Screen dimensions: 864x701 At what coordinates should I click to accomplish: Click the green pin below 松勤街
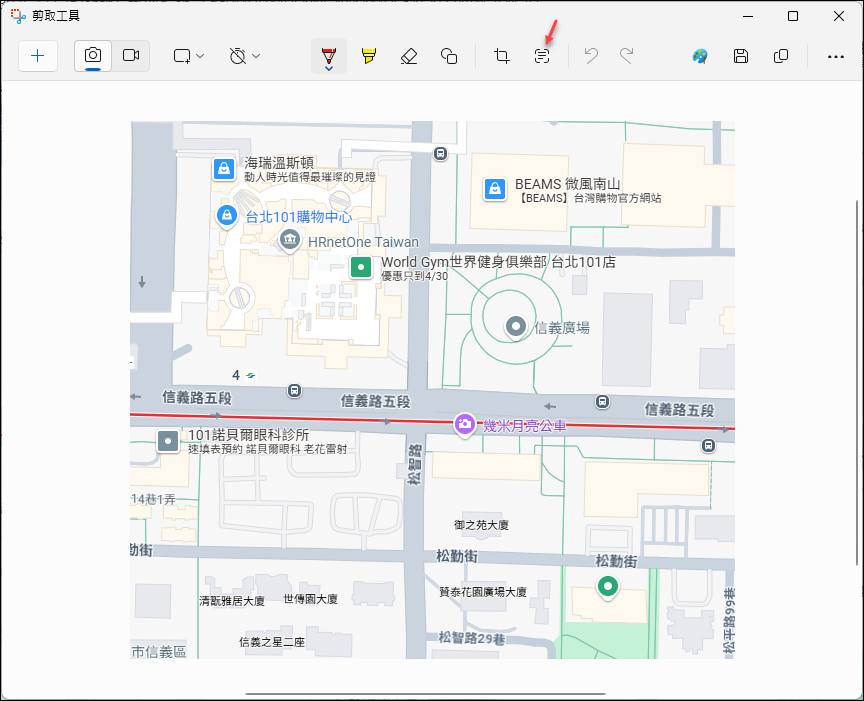608,587
